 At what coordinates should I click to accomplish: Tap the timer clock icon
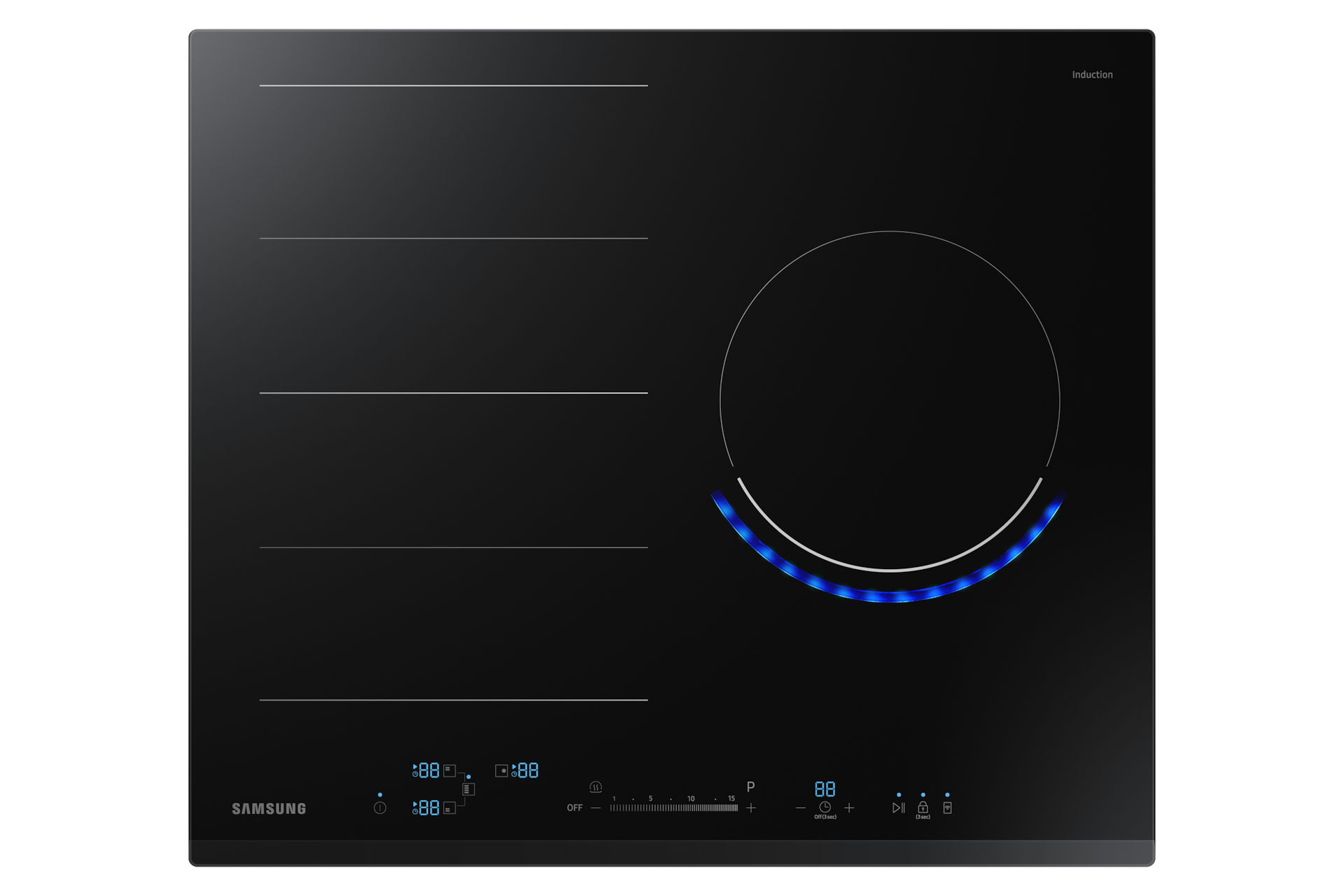(x=825, y=807)
